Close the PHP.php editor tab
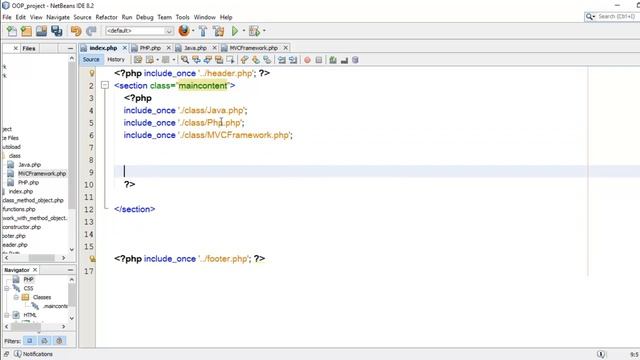640x360 pixels. click(168, 48)
